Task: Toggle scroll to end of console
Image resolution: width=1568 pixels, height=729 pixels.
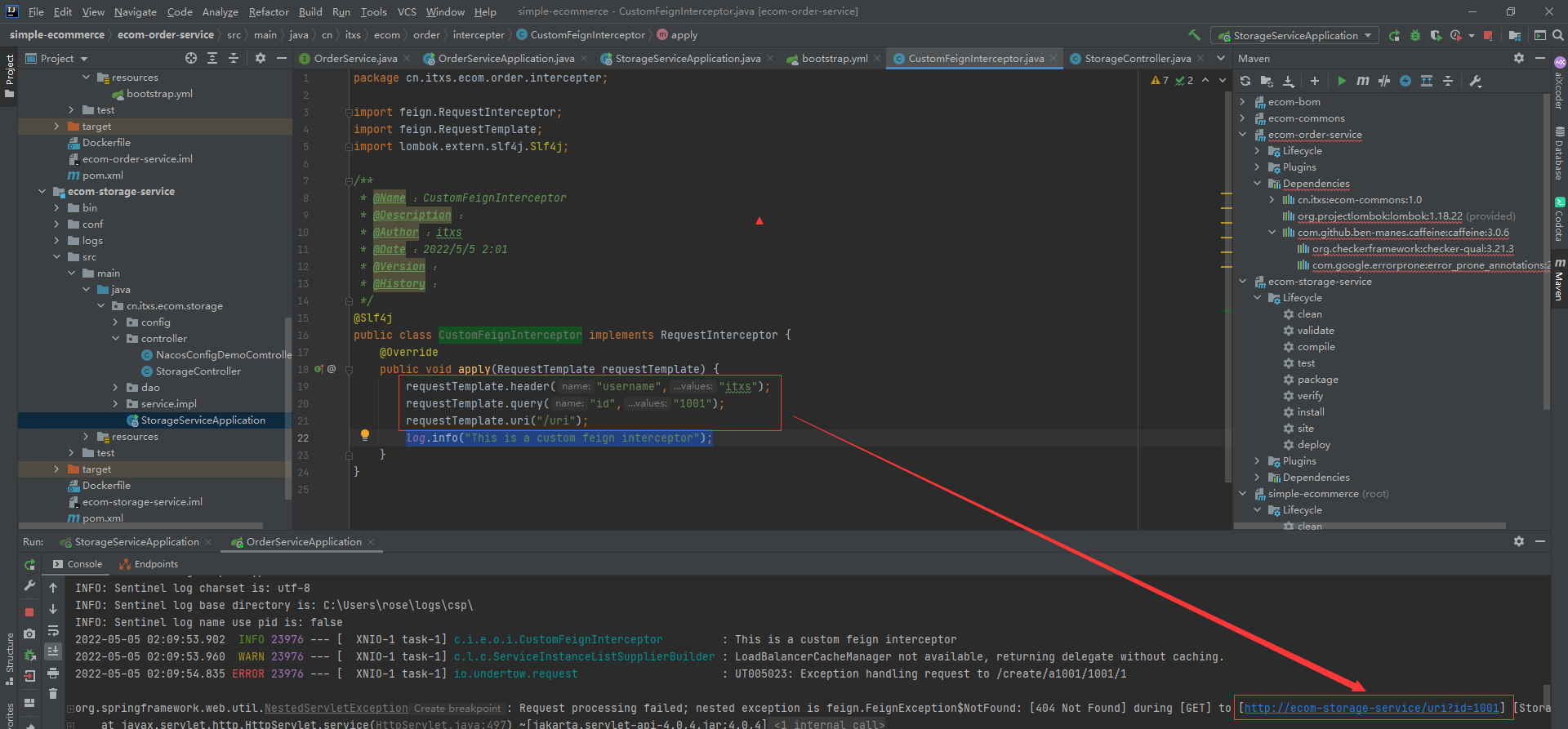Action: click(53, 651)
